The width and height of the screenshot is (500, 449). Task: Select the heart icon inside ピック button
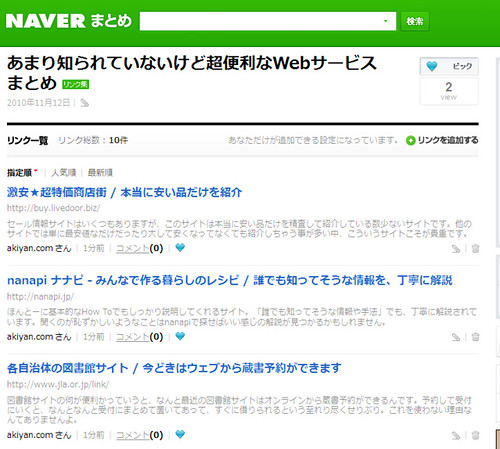[x=432, y=66]
